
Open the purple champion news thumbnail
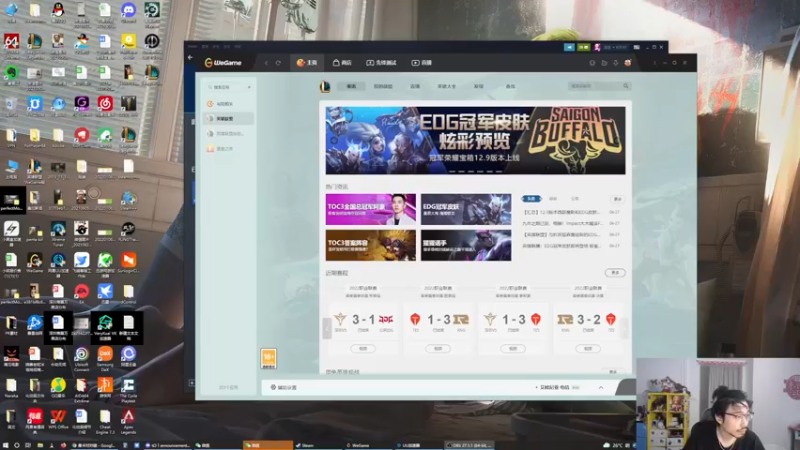click(x=466, y=245)
